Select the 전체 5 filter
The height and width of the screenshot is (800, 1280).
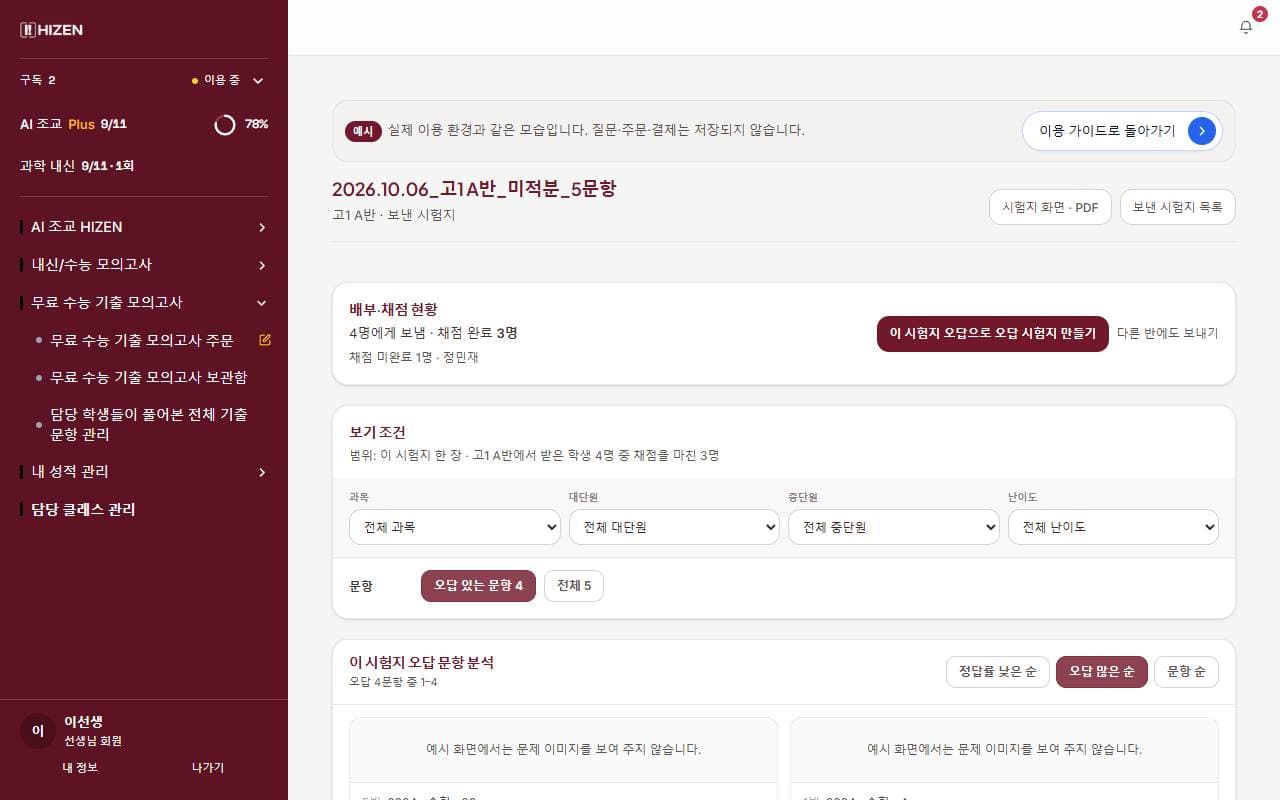(x=574, y=586)
